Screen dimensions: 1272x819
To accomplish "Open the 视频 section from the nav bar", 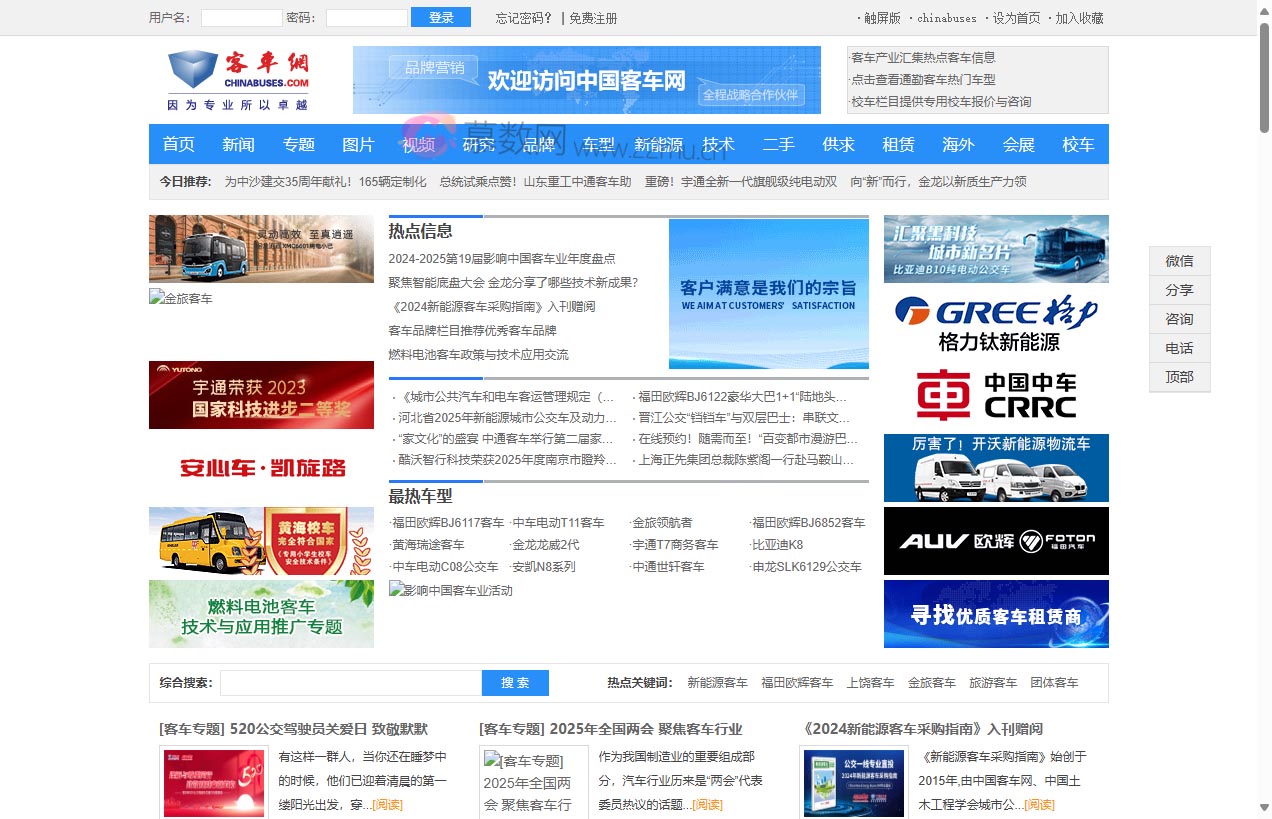I will (x=418, y=144).
